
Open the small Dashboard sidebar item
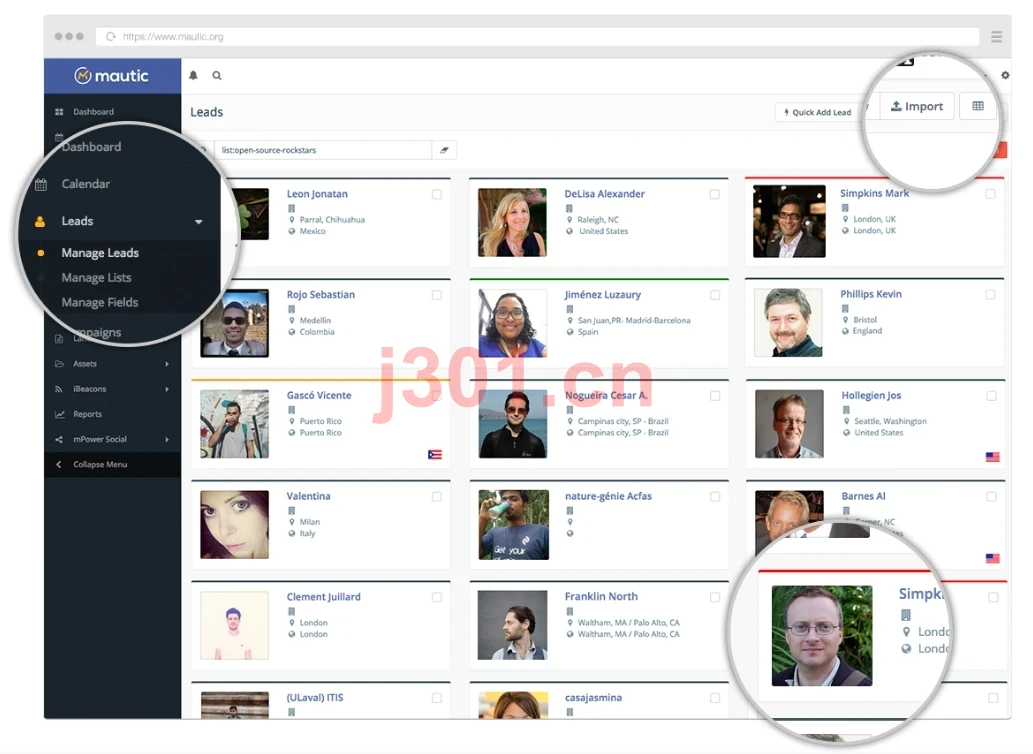94,112
